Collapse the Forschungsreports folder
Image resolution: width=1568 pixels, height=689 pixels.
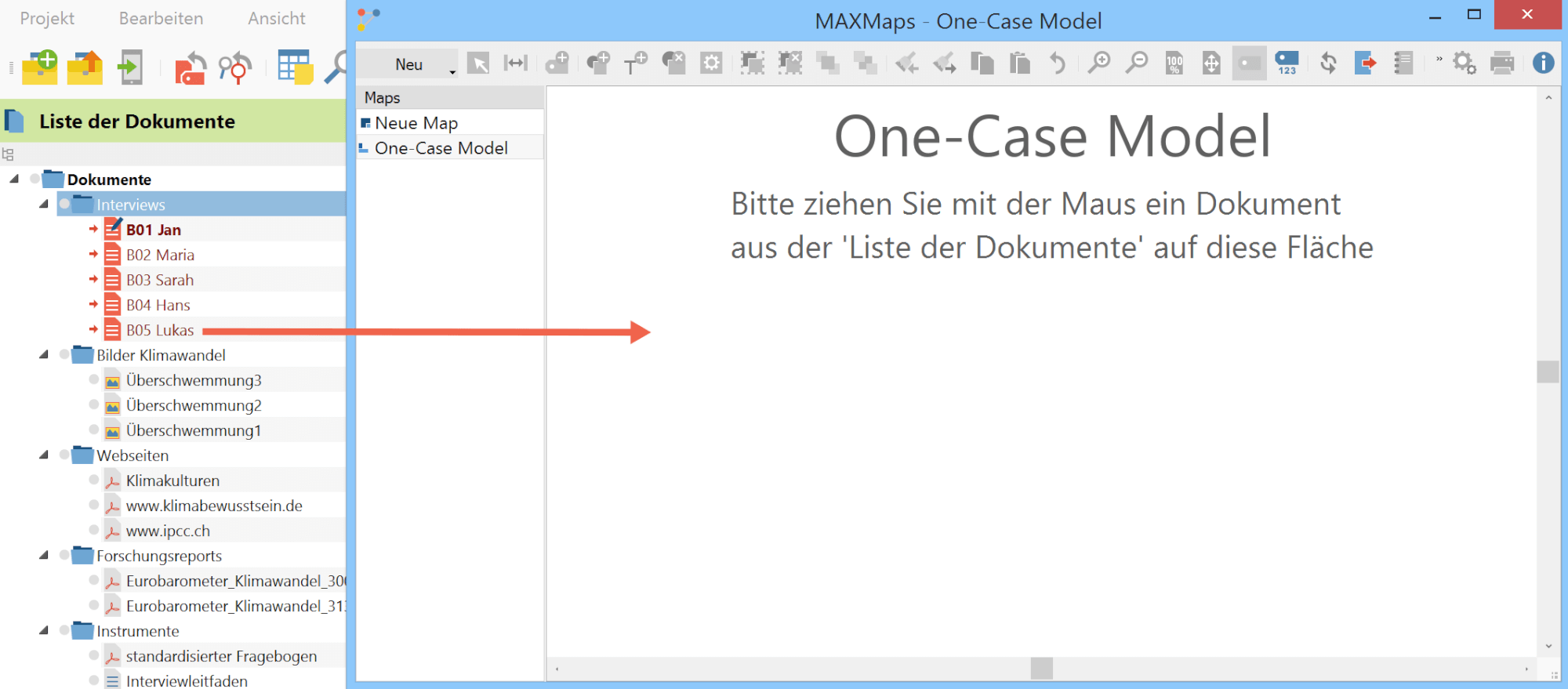pos(44,555)
